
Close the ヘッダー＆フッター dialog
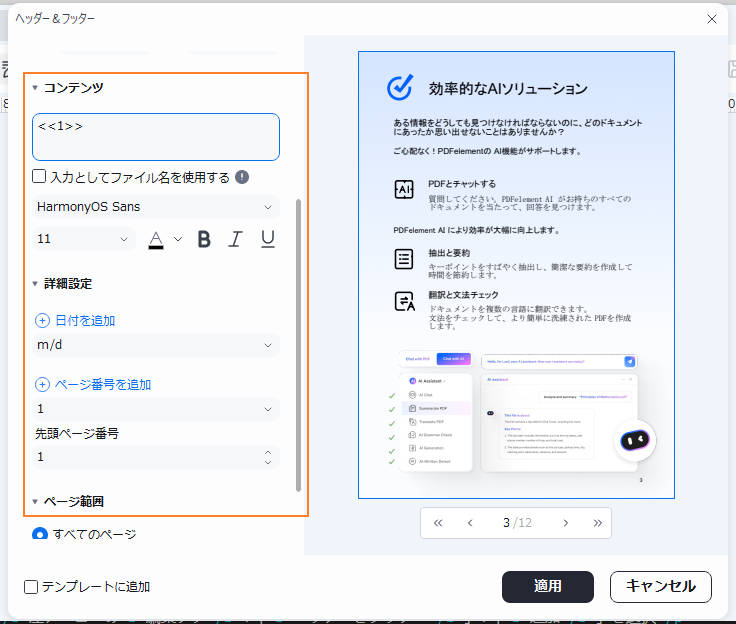(712, 19)
